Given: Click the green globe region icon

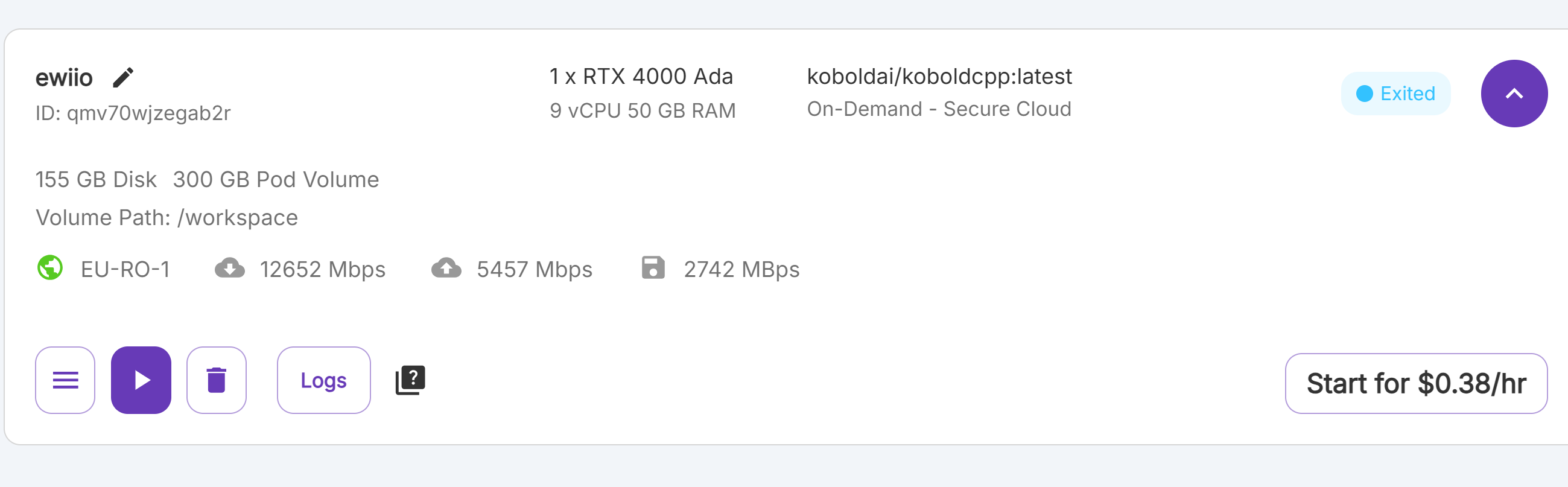Looking at the screenshot, I should tap(50, 268).
